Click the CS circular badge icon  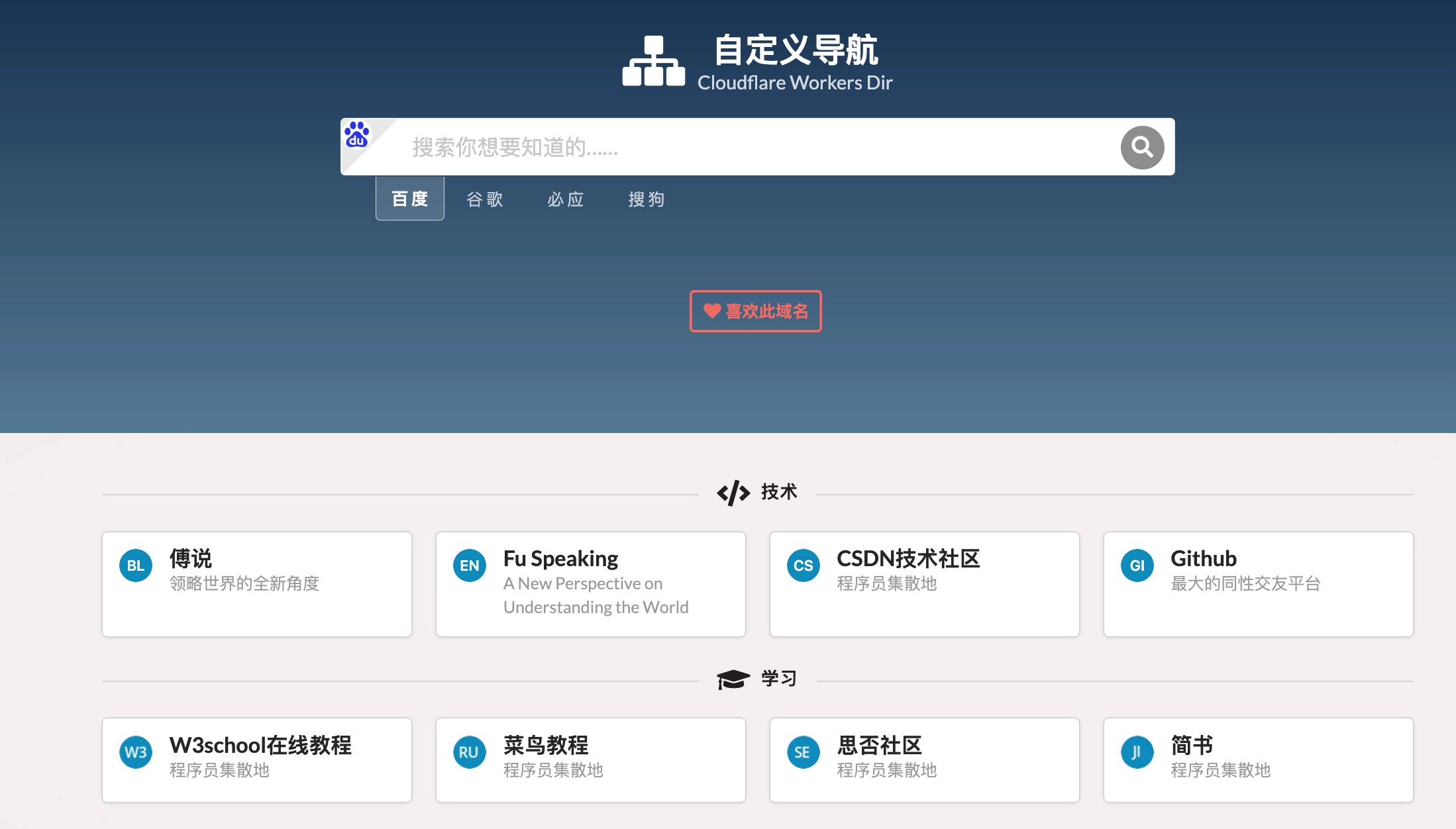[x=804, y=565]
